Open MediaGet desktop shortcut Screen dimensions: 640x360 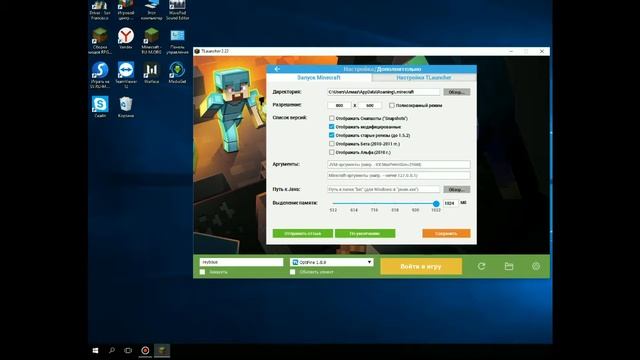[177, 73]
